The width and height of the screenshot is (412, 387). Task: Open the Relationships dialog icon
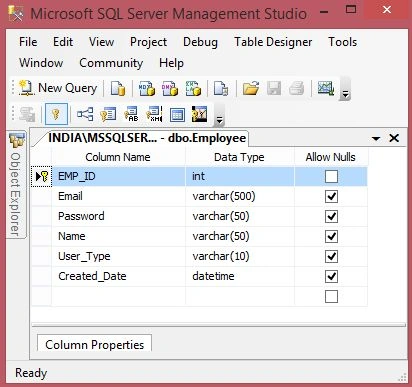pos(85,114)
